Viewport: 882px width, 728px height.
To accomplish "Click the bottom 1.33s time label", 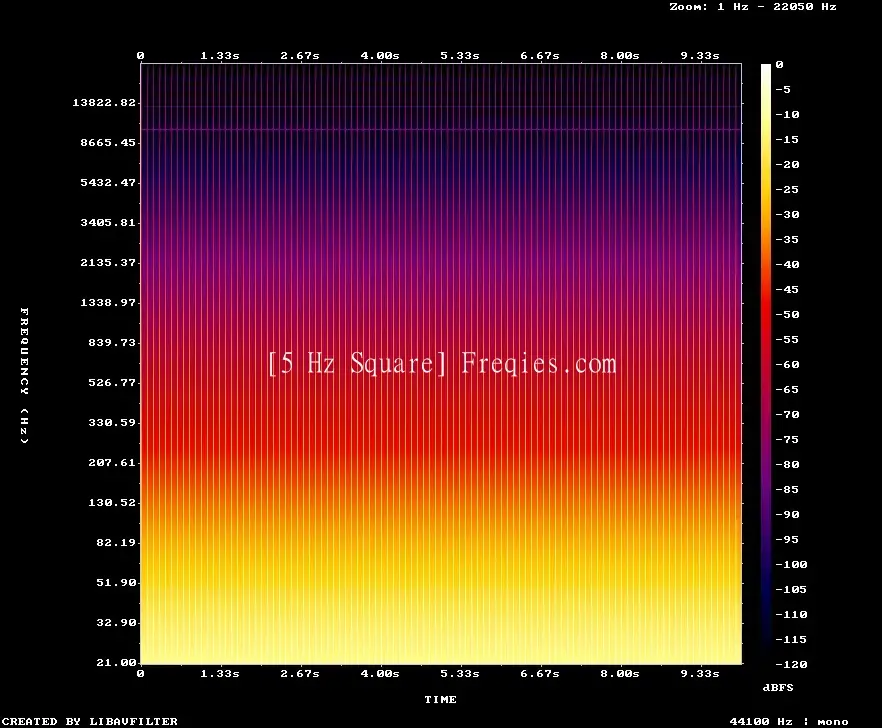I will click(x=220, y=673).
